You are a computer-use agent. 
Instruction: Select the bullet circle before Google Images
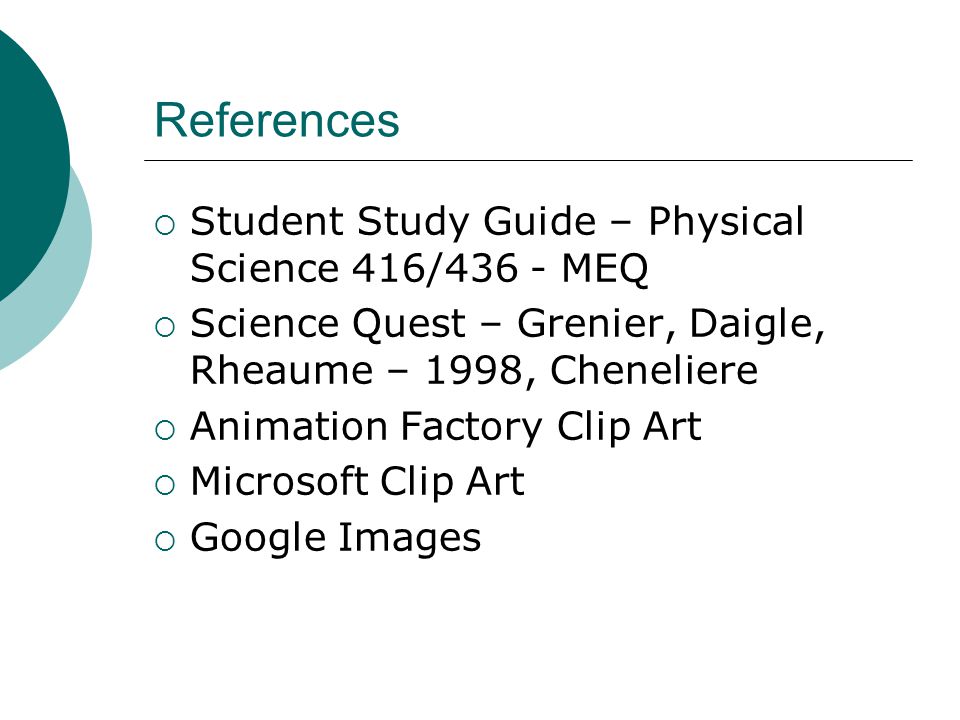coord(165,541)
